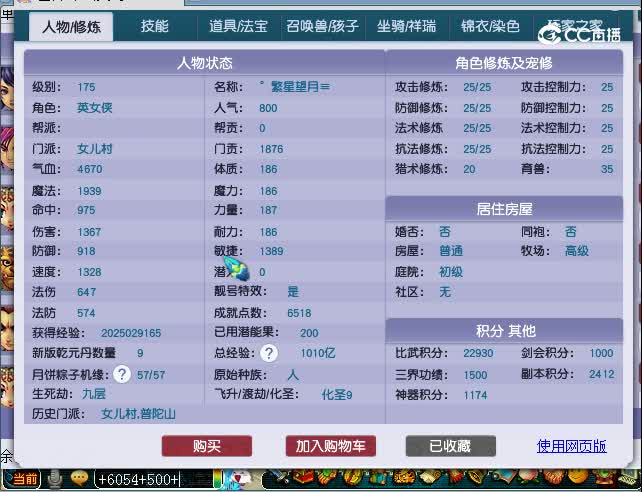
Task: Open the 使用网页版 link
Action: coord(572,446)
